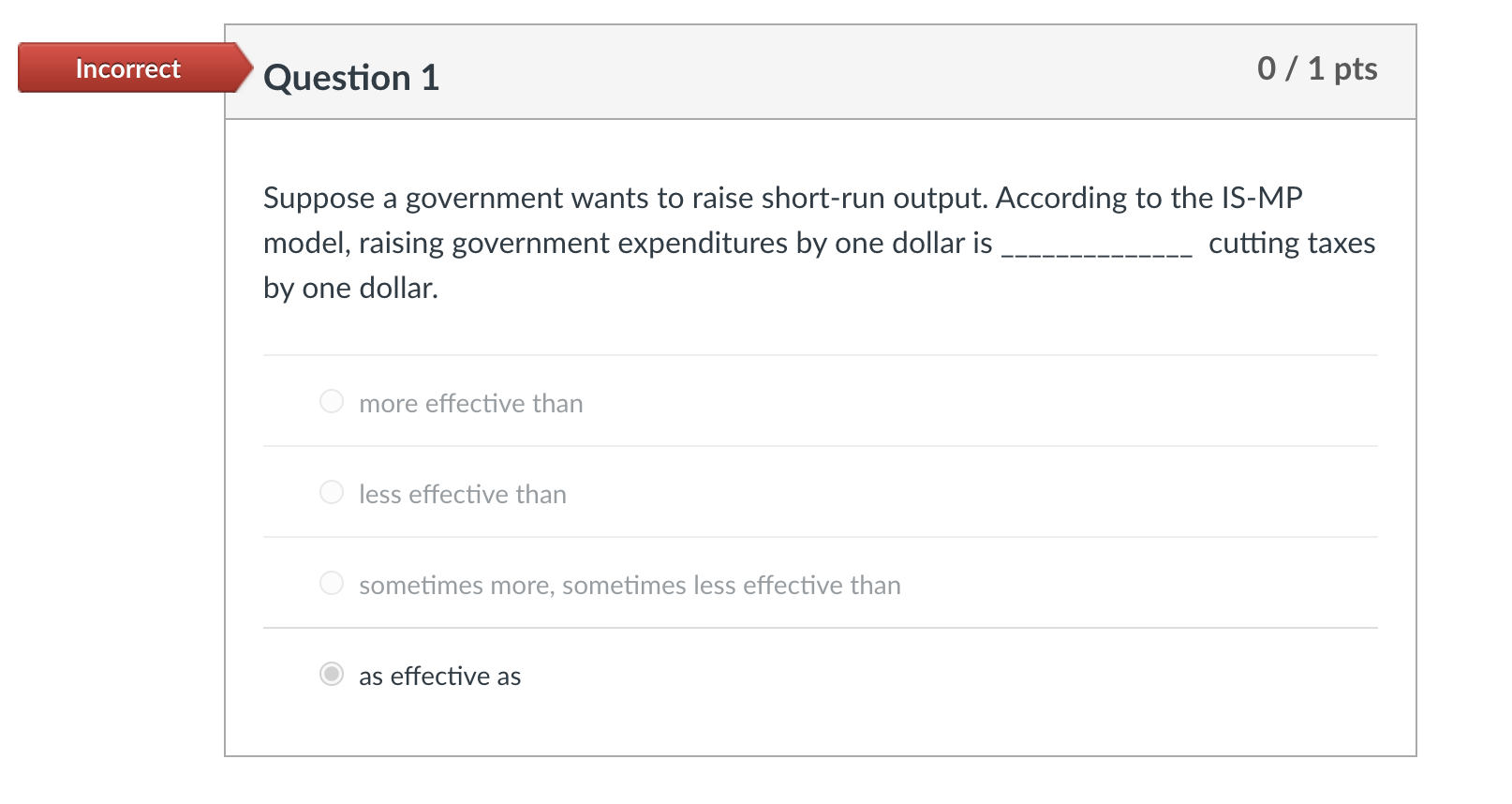Click the 'less effective than' answer label
1512x804 pixels.
click(463, 494)
